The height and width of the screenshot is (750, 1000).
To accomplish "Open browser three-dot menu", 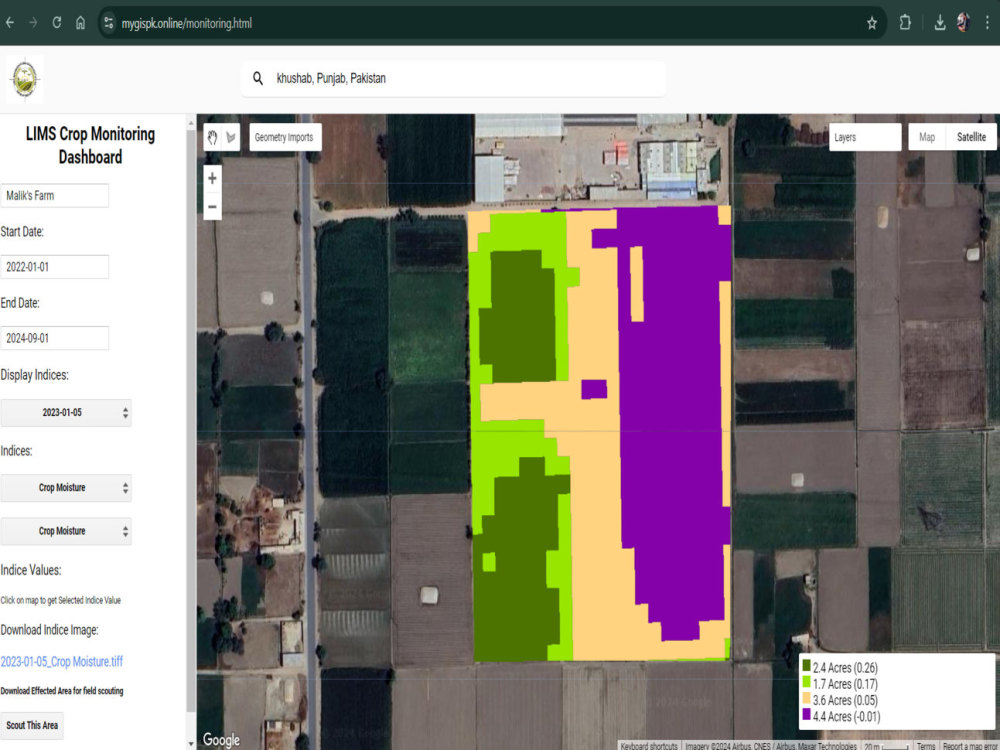I will point(988,23).
